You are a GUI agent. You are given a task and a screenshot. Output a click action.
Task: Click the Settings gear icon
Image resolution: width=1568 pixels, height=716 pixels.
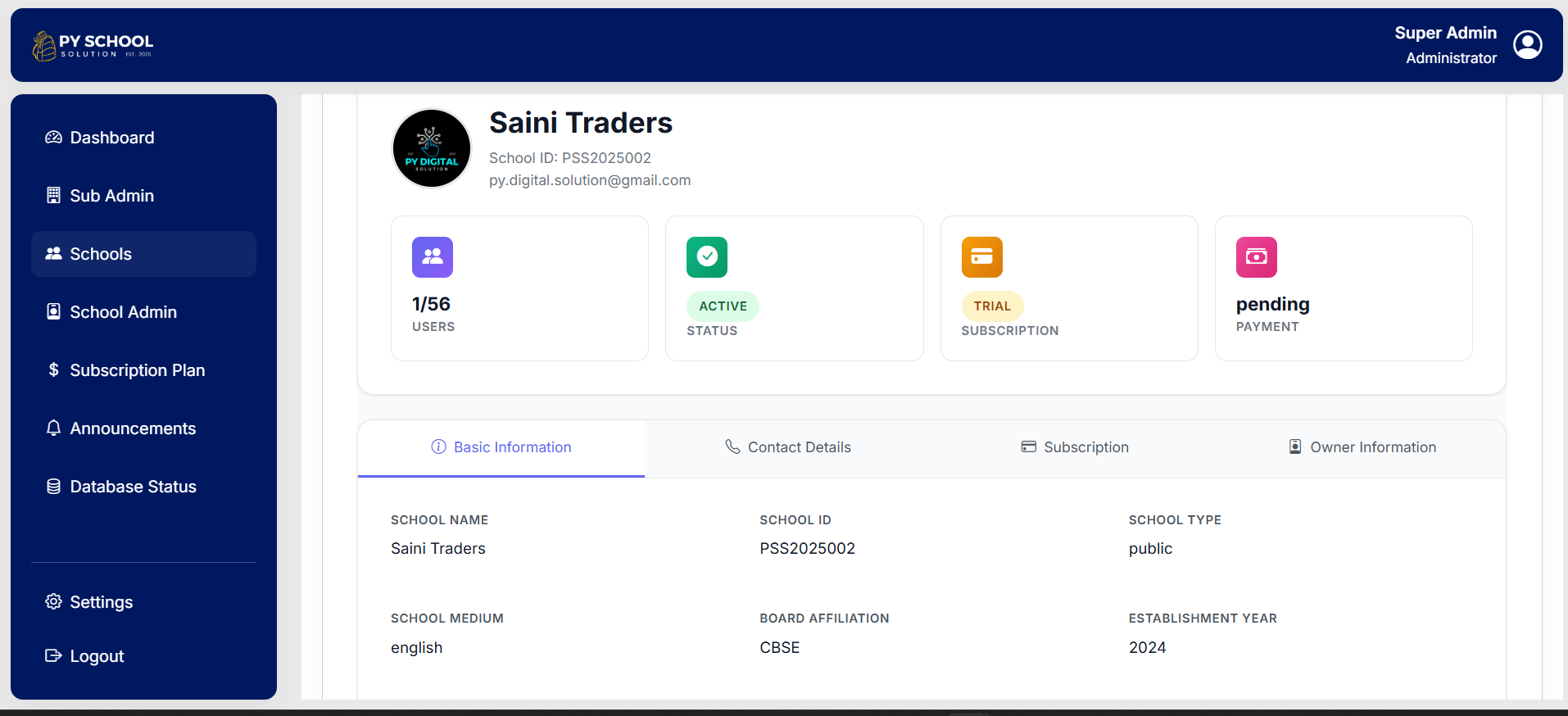[53, 602]
